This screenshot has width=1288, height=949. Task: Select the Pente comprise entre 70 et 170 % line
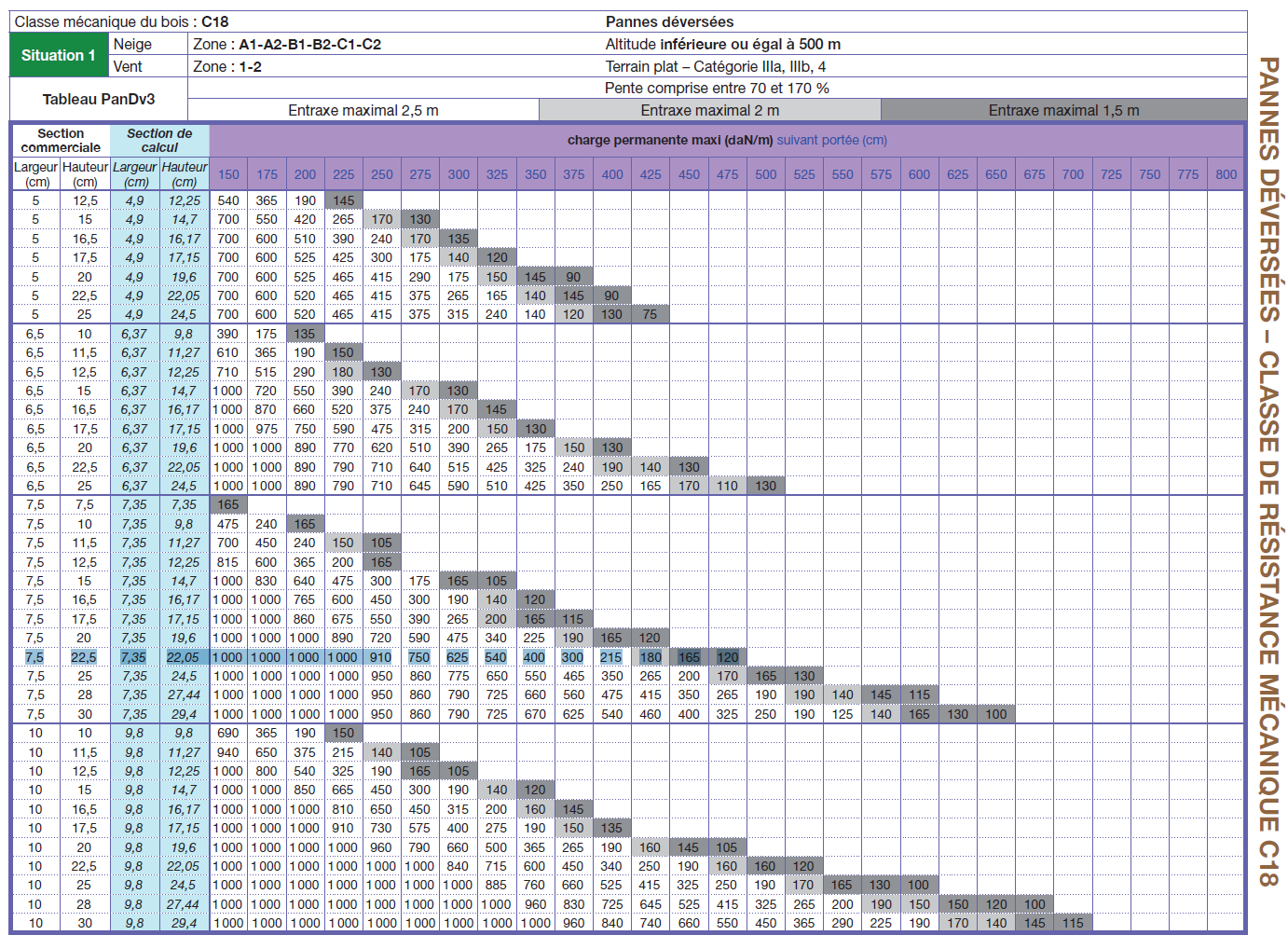tap(717, 88)
